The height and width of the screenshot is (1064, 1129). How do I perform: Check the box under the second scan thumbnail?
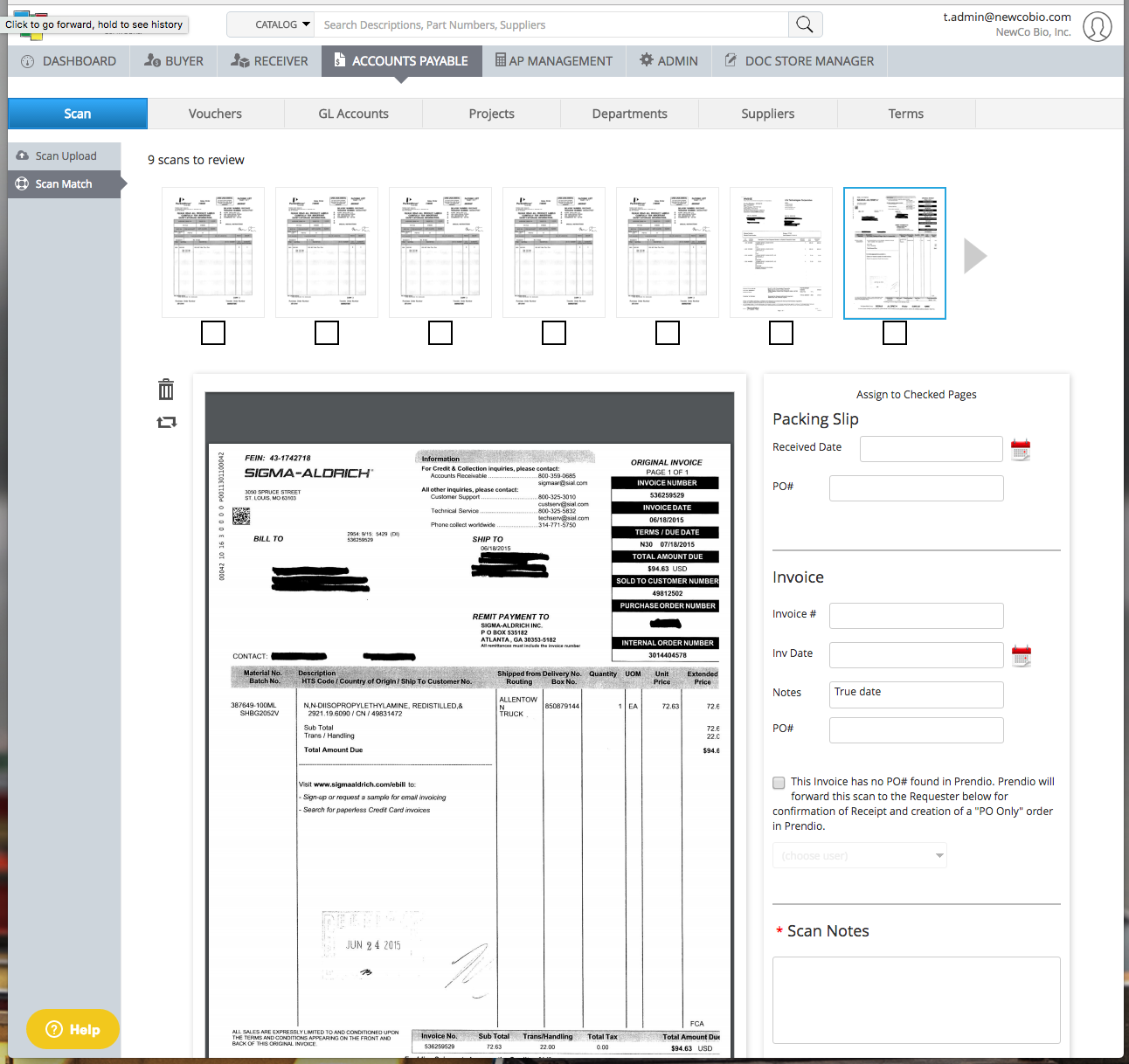327,333
